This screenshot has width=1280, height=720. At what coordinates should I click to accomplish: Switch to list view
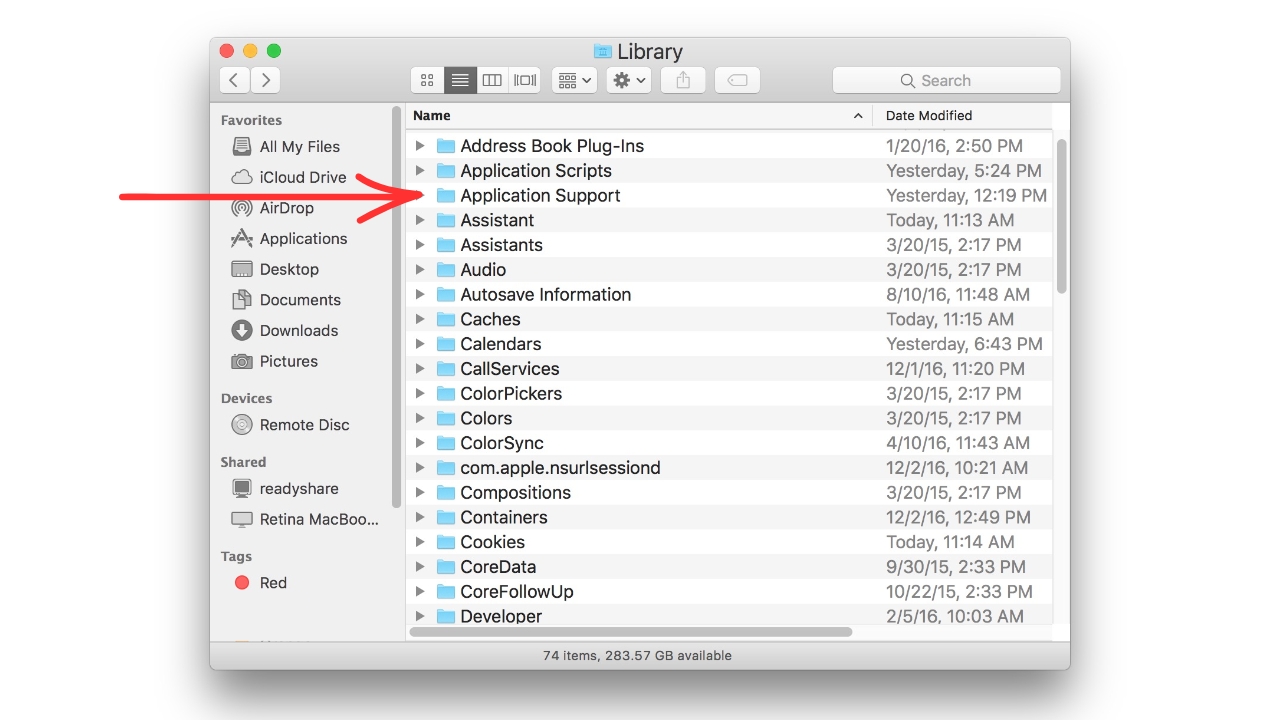pyautogui.click(x=460, y=80)
